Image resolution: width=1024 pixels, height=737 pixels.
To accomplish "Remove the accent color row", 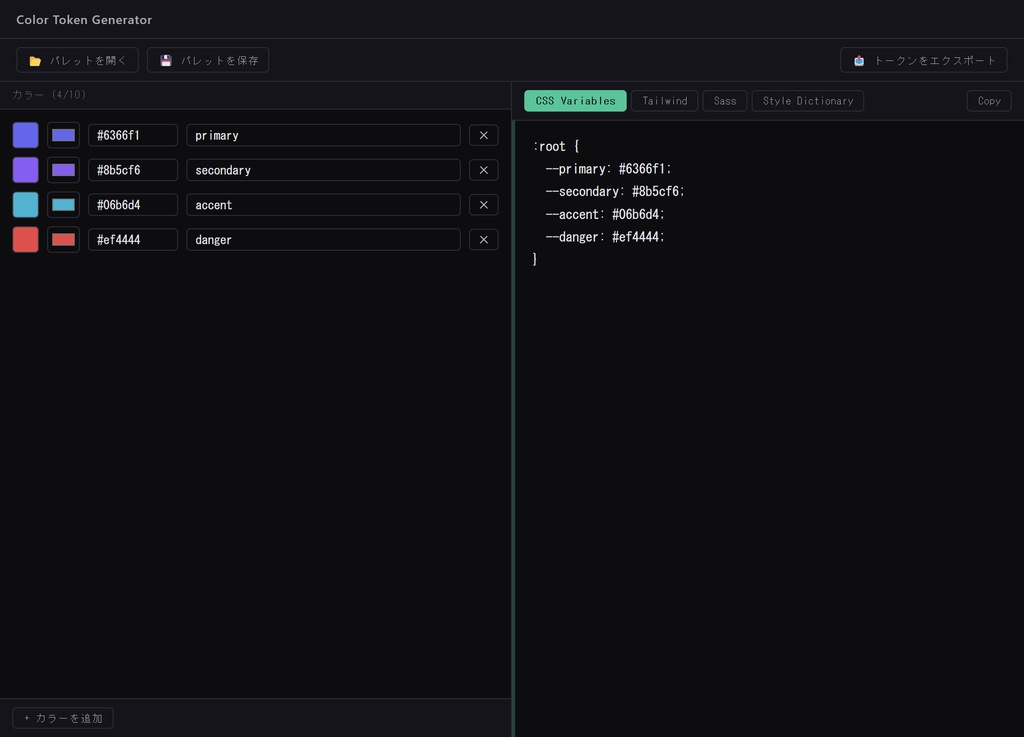I will tap(484, 204).
